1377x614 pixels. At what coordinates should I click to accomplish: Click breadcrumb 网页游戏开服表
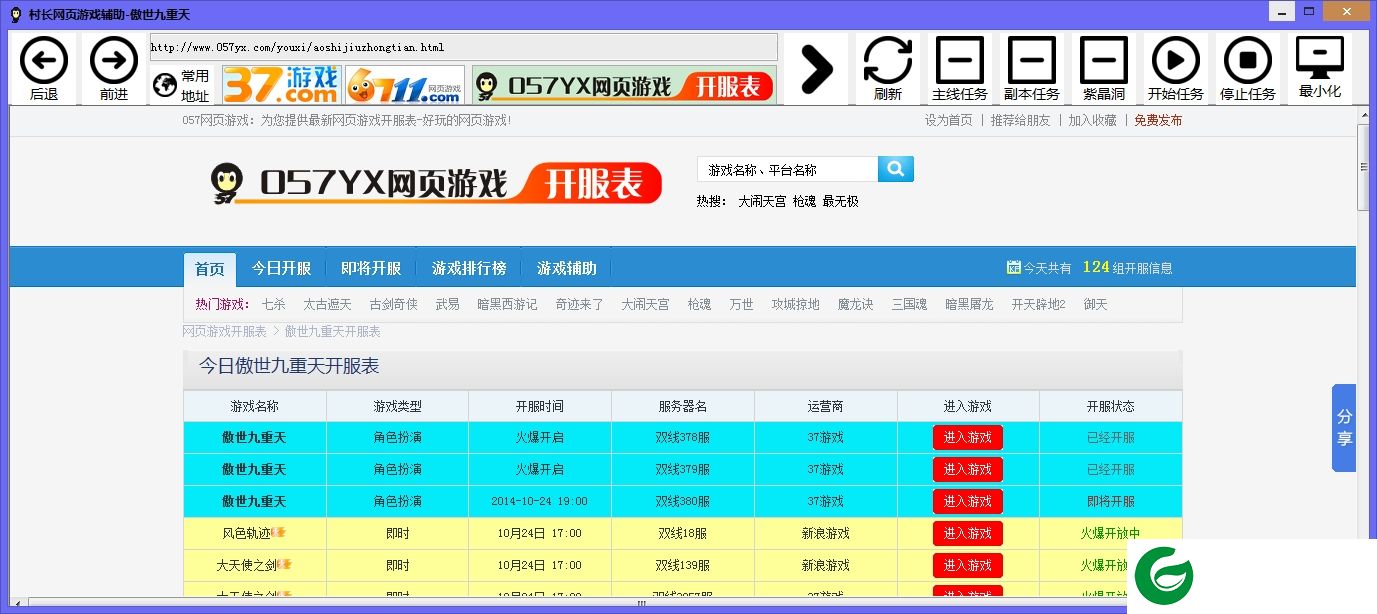225,331
